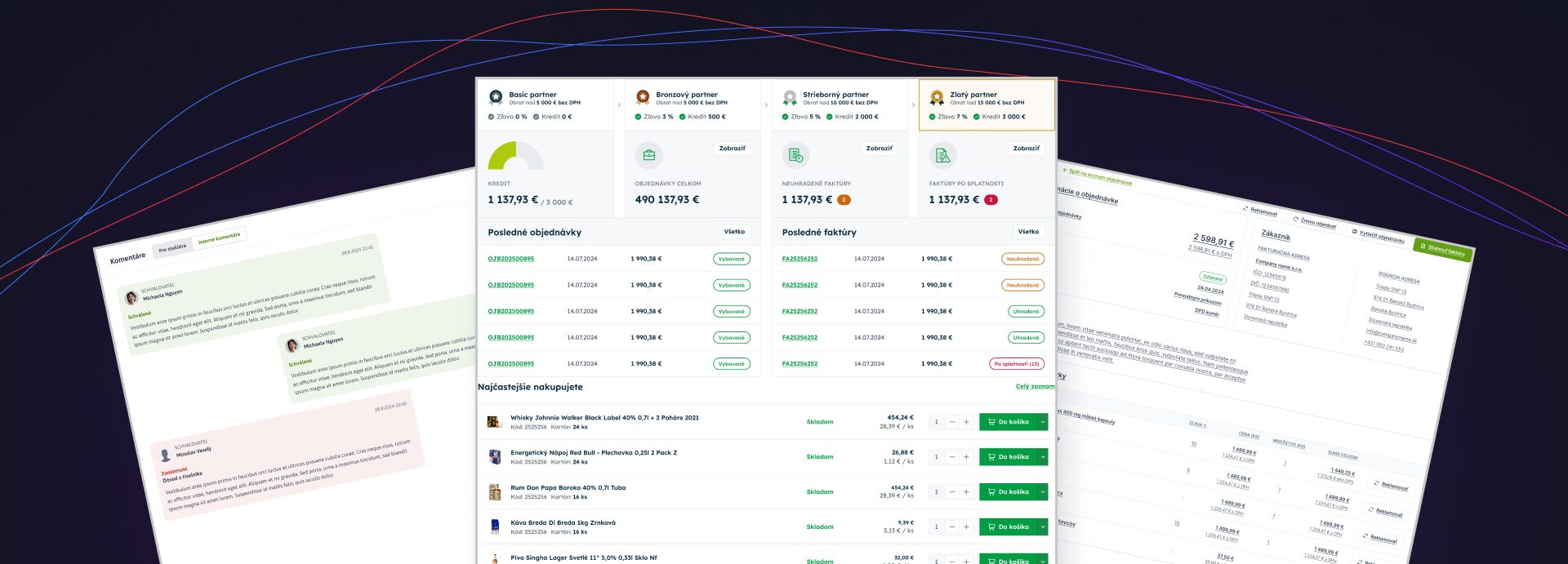Click the Zlatý partner gold medal icon

(937, 98)
